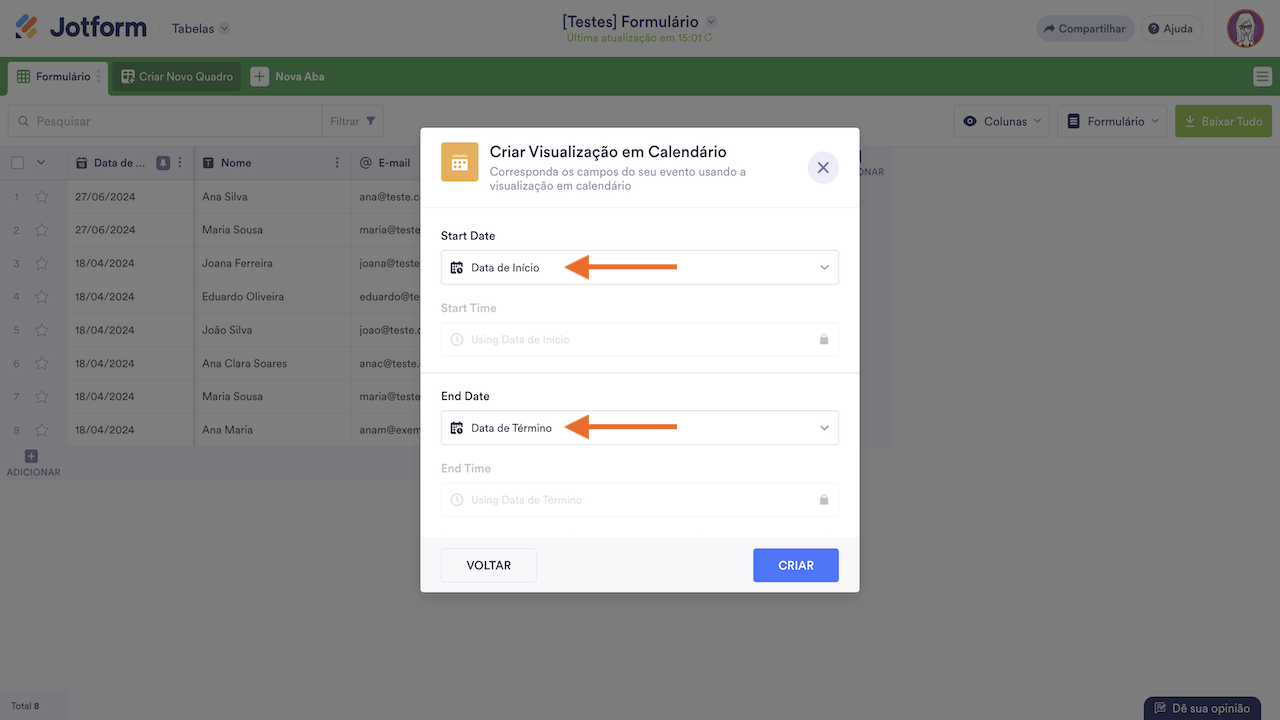Switch to the Criar Novo Quadro tab
Screen dimensions: 1280x720
(177, 77)
